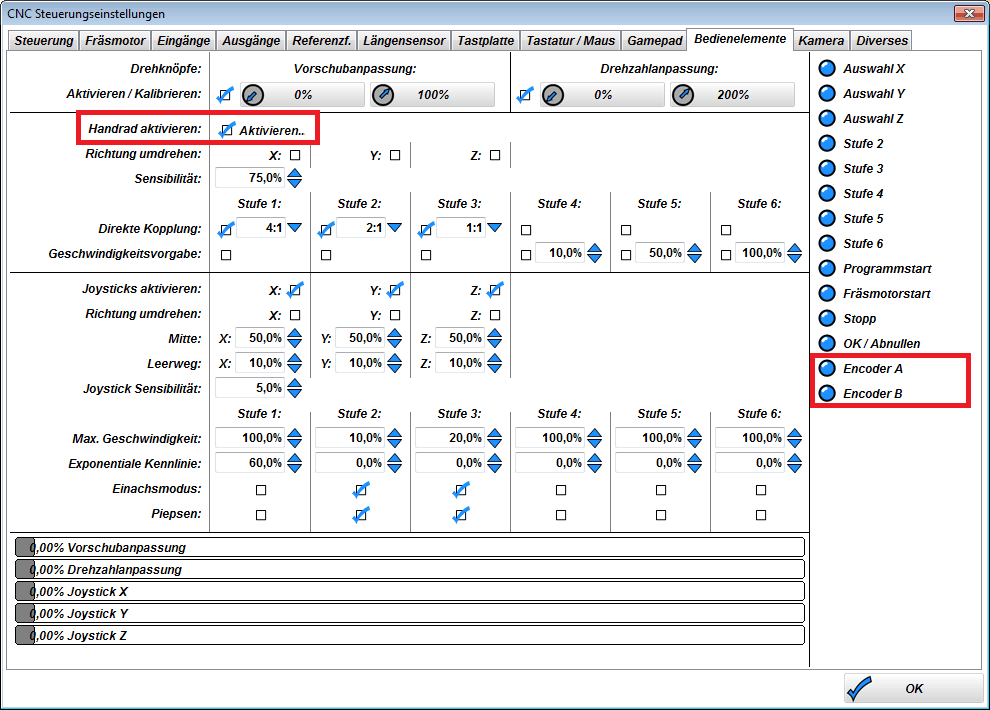This screenshot has height=710, width=990.
Task: Toggle the Handrad Aktivieren checkbox
Action: (x=226, y=130)
